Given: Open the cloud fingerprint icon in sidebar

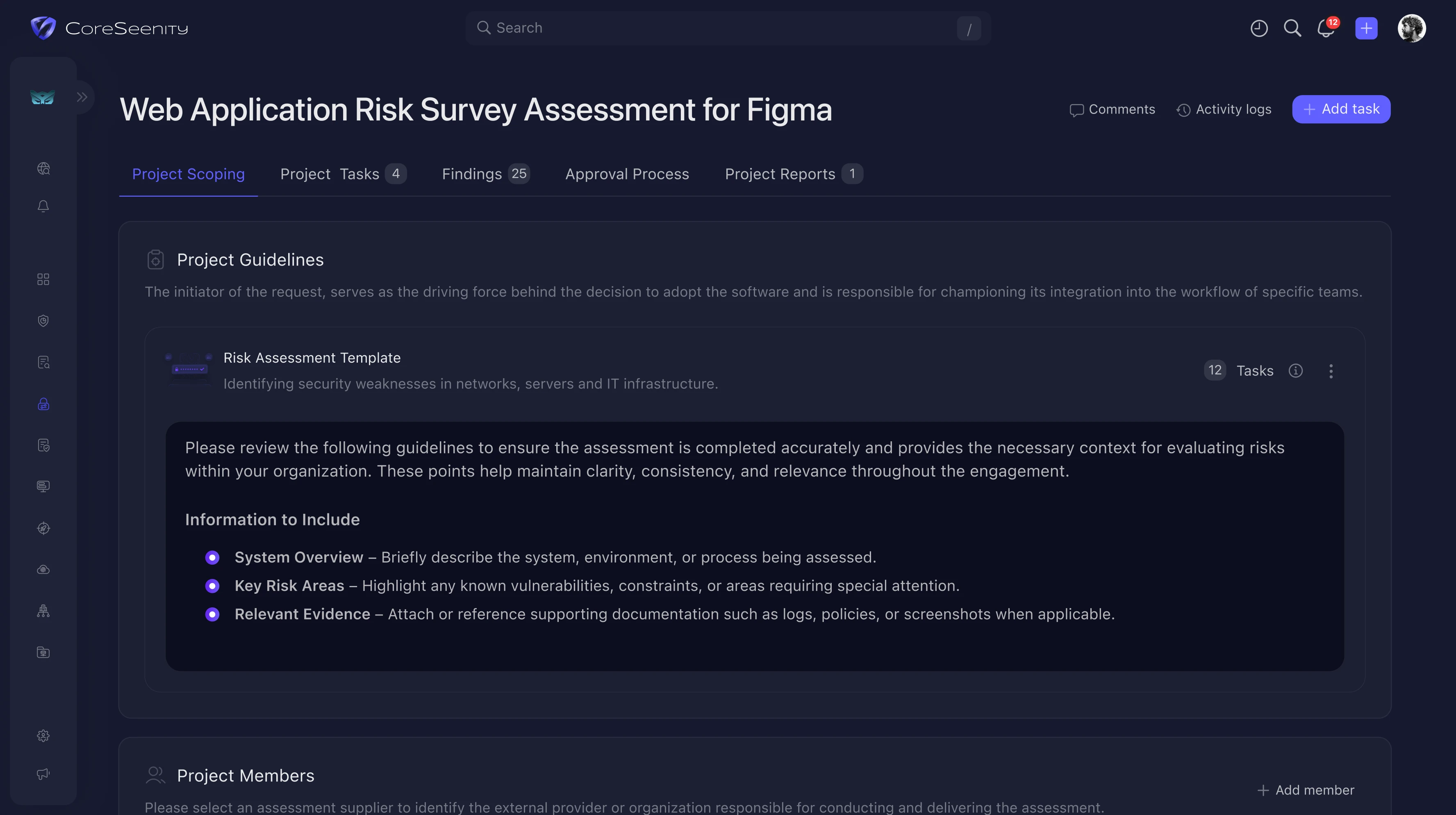Looking at the screenshot, I should (43, 570).
